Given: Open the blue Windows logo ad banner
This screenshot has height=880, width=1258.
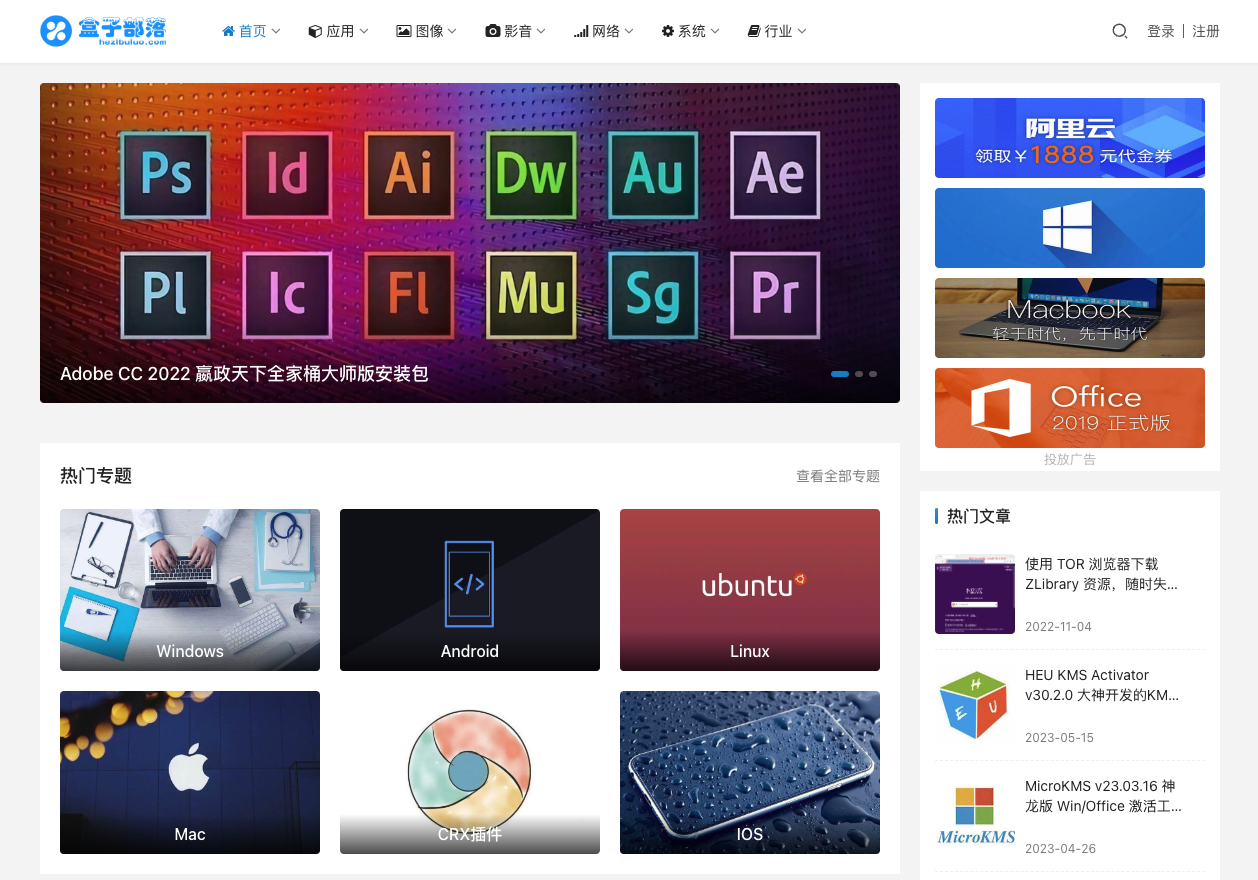Looking at the screenshot, I should tap(1070, 228).
